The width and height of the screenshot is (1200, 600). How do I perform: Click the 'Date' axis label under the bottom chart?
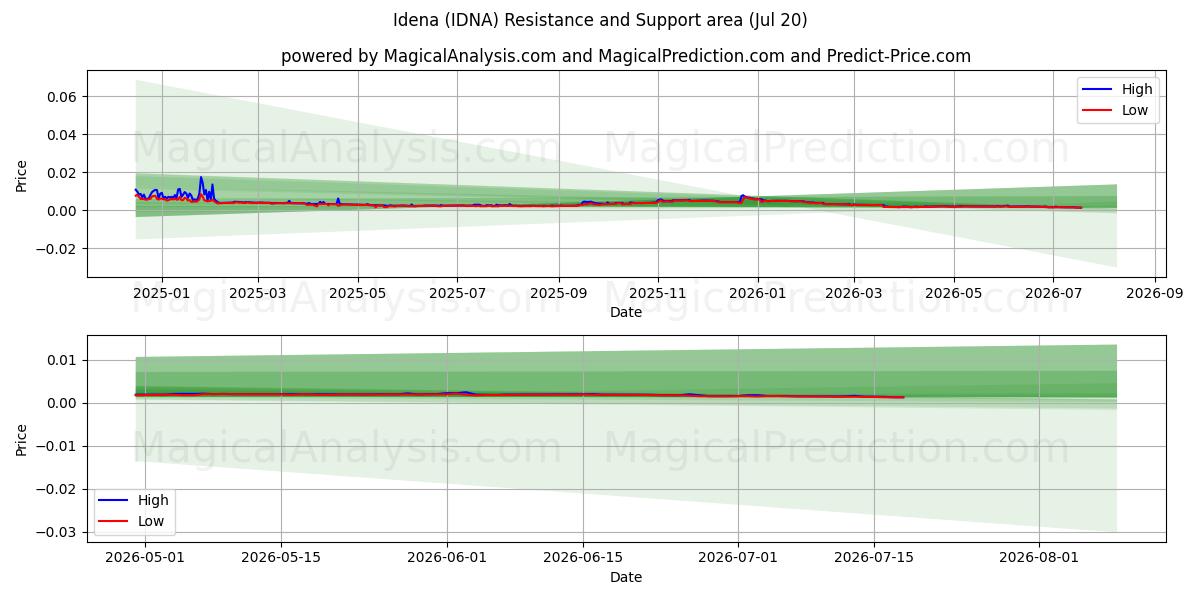(626, 577)
